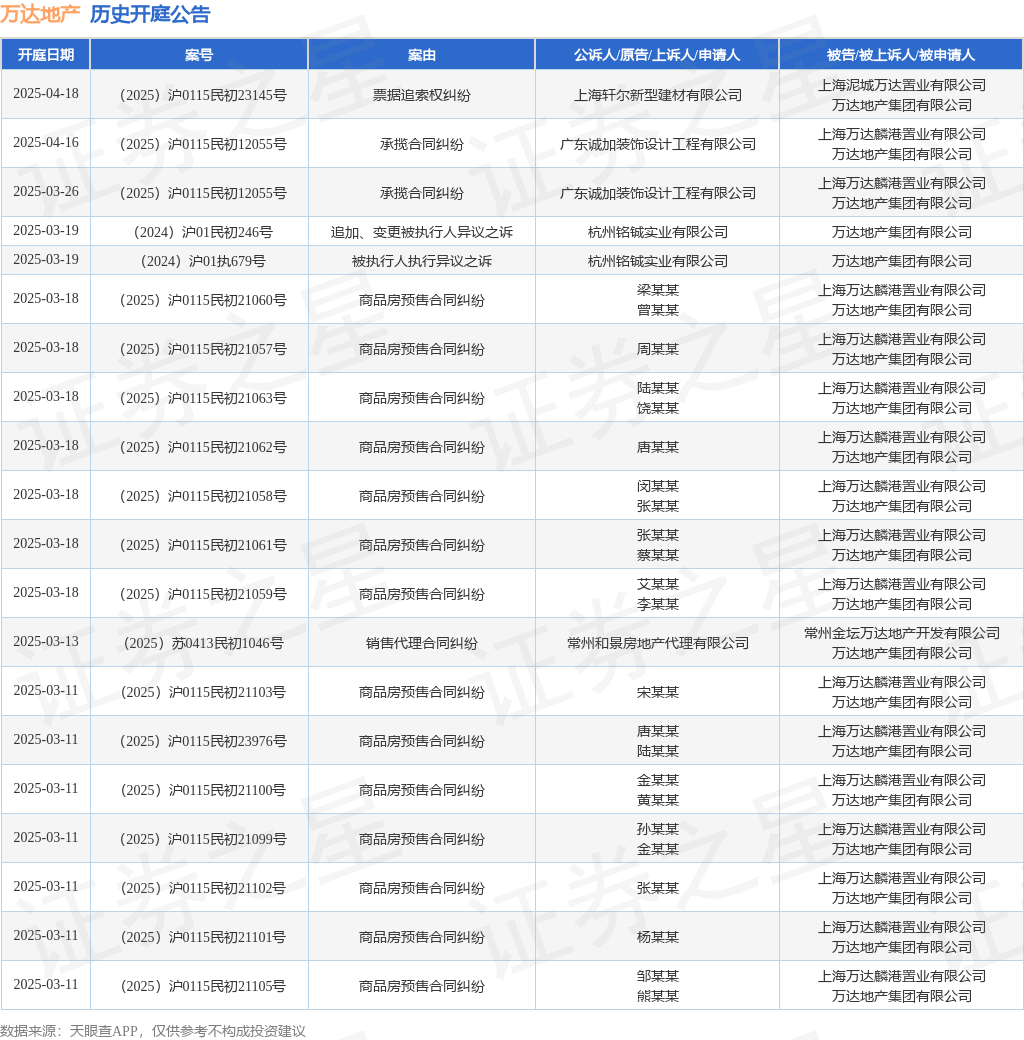Click the 案由 column header
The height and width of the screenshot is (1040, 1024).
pos(422,54)
